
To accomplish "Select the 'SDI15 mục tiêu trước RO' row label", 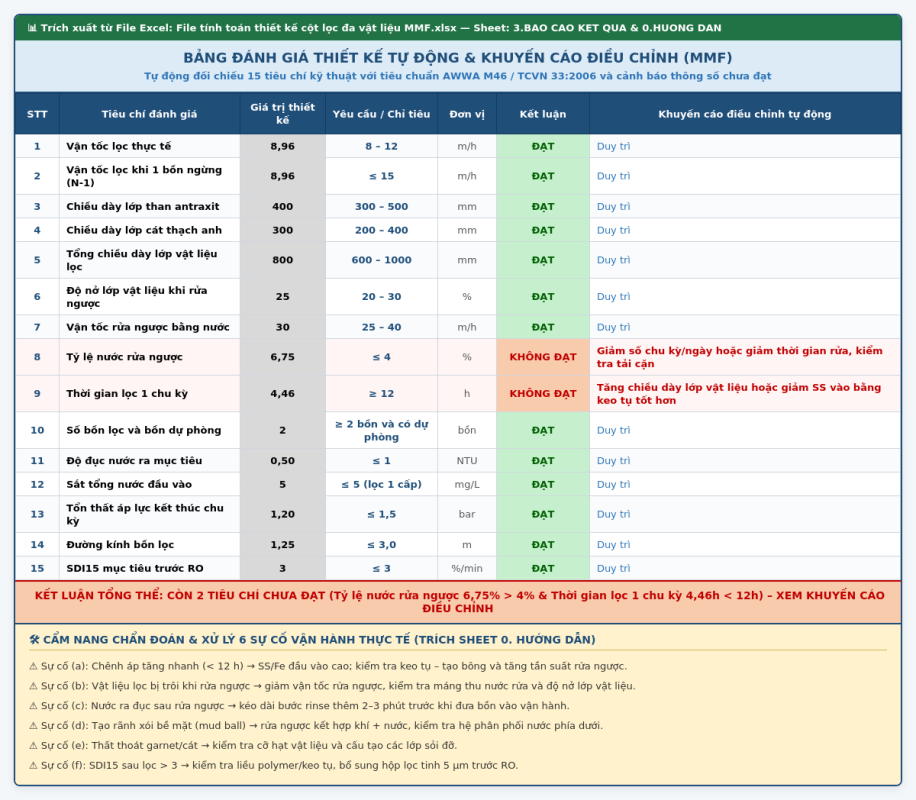I will [135, 569].
